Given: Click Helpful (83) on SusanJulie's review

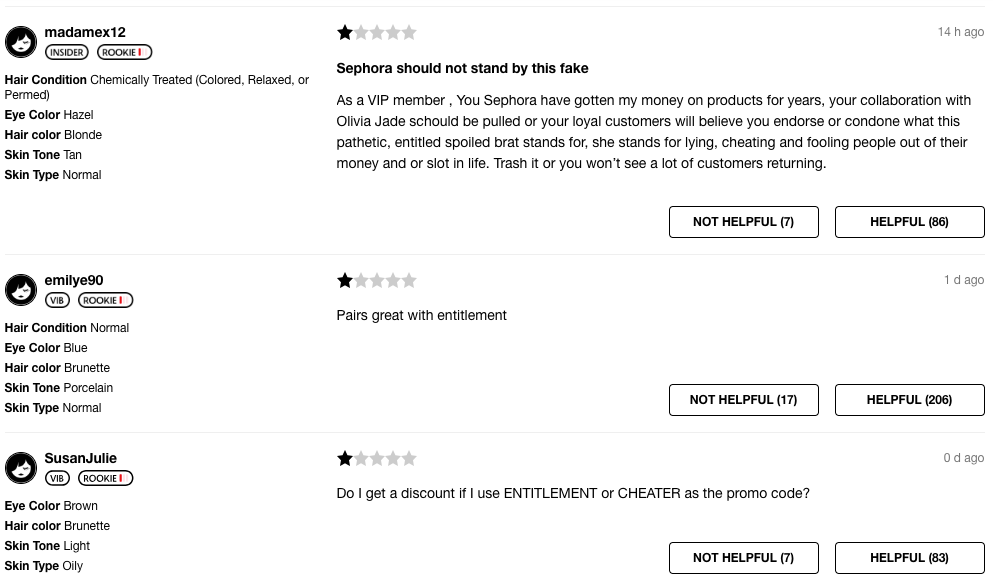Looking at the screenshot, I should click(909, 557).
